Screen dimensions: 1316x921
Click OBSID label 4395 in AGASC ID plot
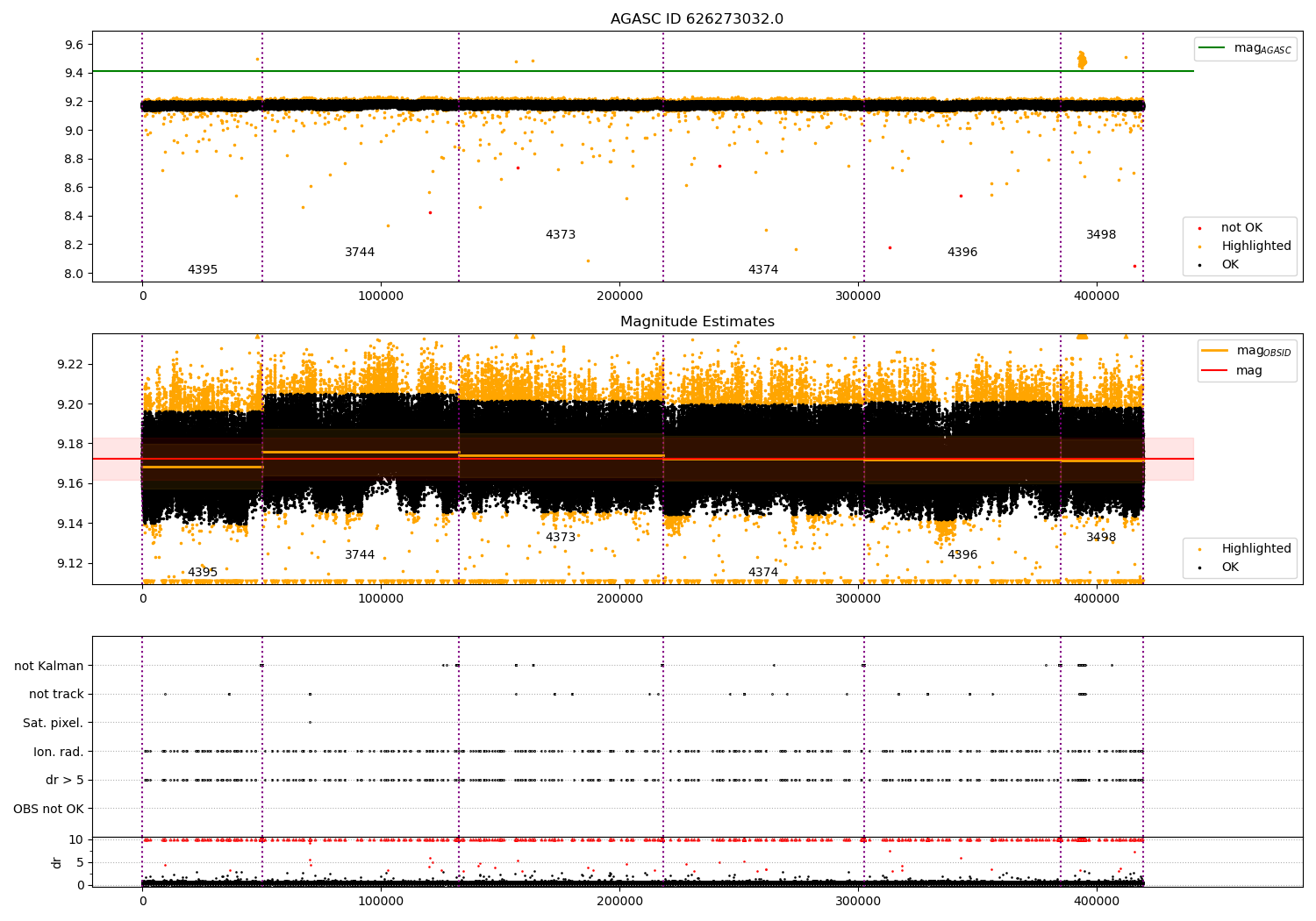point(203,269)
